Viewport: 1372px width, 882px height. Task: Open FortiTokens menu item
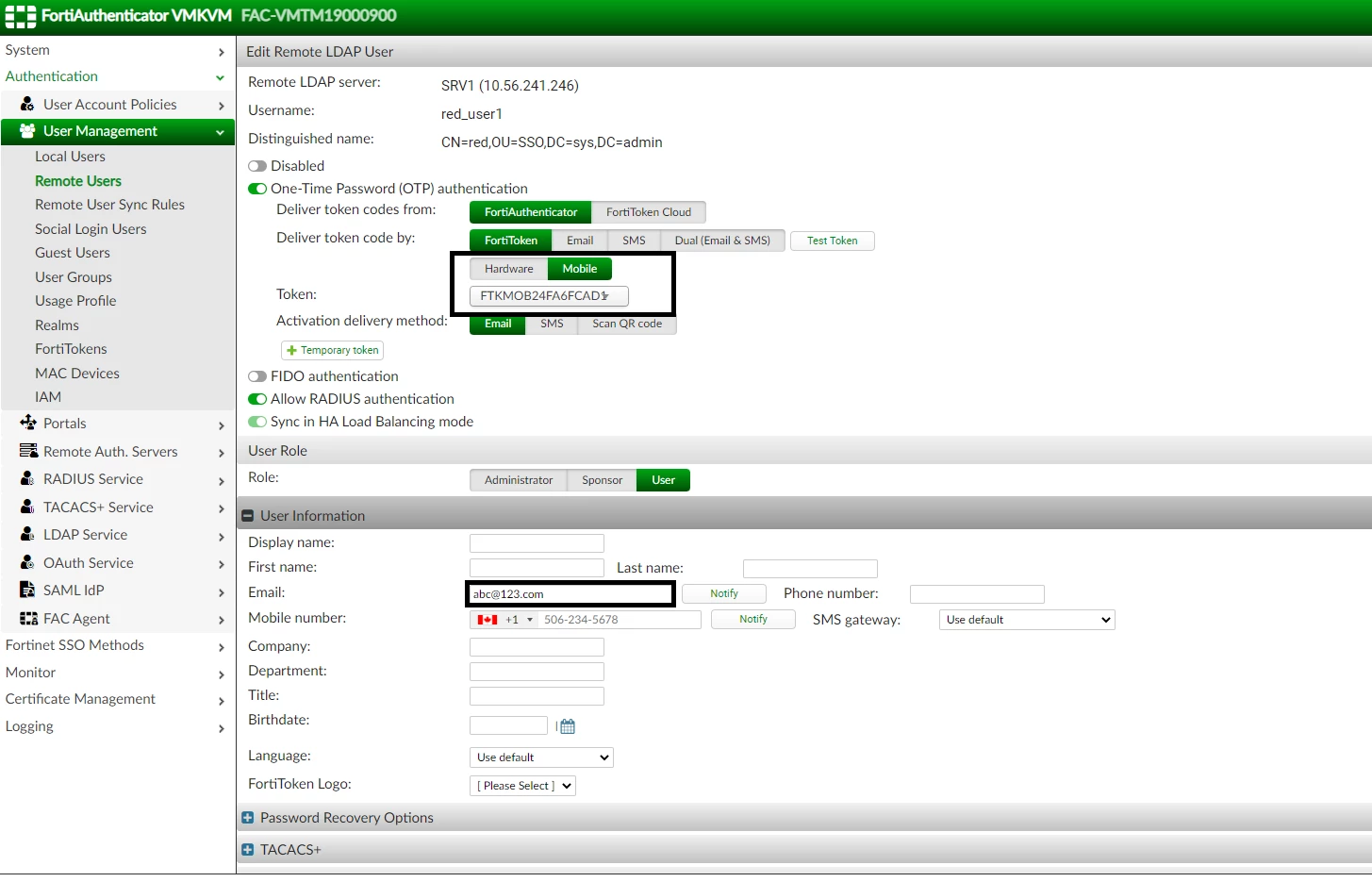[x=71, y=349]
